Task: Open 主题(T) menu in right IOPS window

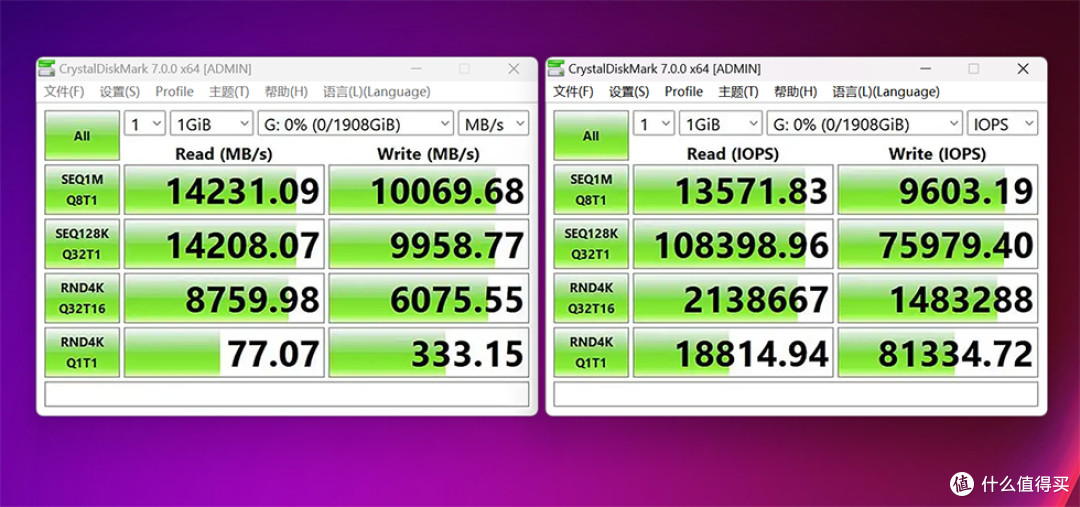Action: coord(738,92)
